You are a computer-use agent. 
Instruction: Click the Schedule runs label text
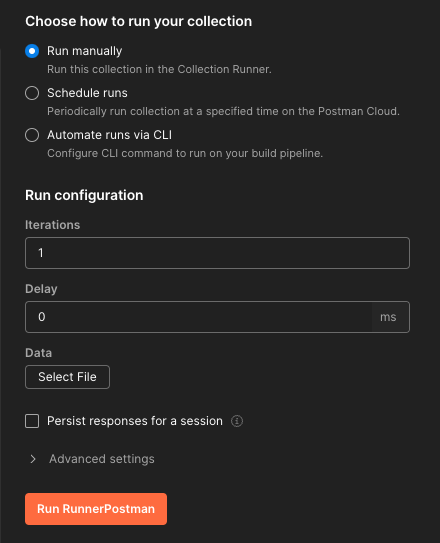87,93
